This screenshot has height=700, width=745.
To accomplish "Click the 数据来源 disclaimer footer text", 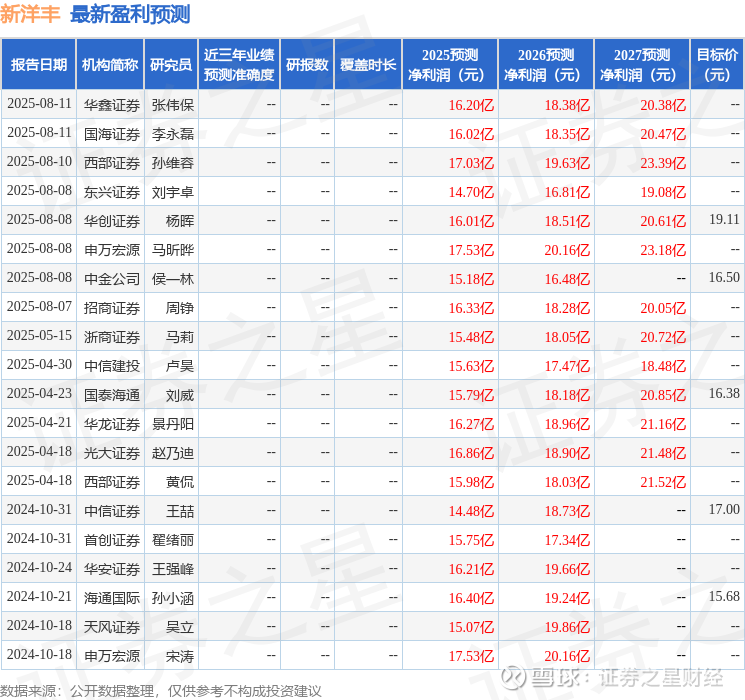I will coord(161,691).
